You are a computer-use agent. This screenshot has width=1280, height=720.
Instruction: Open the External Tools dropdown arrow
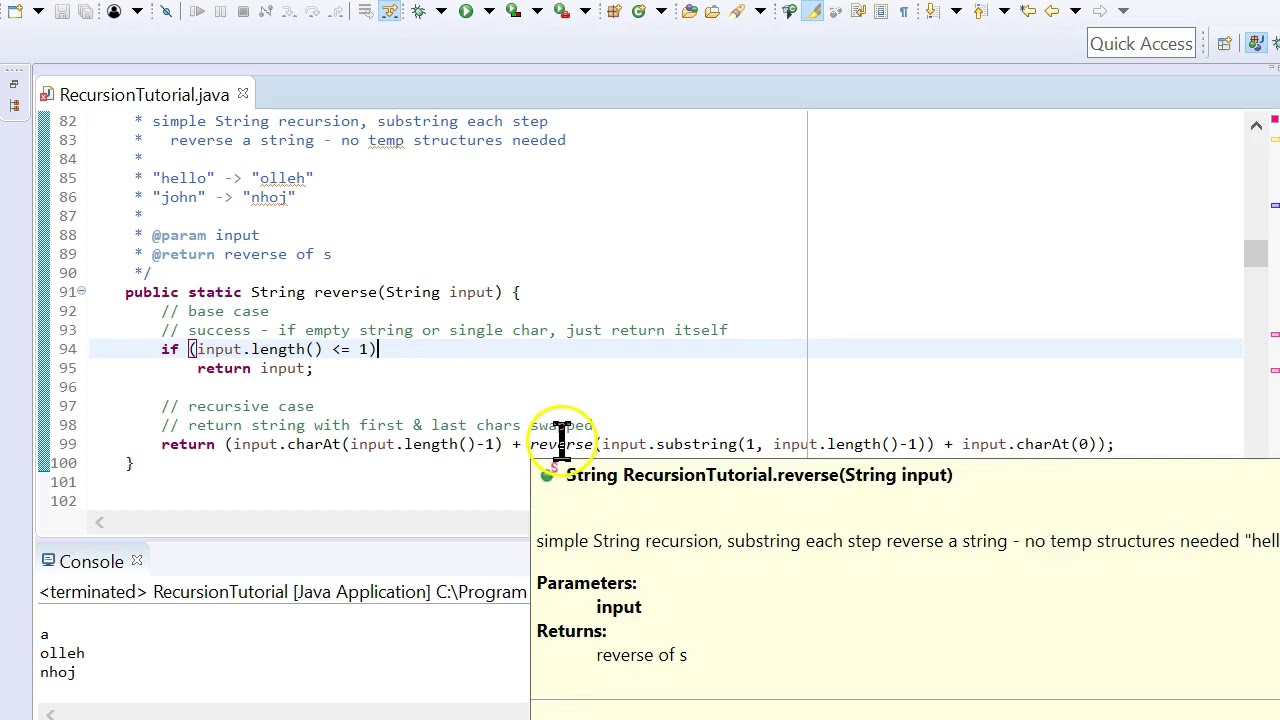coord(585,11)
